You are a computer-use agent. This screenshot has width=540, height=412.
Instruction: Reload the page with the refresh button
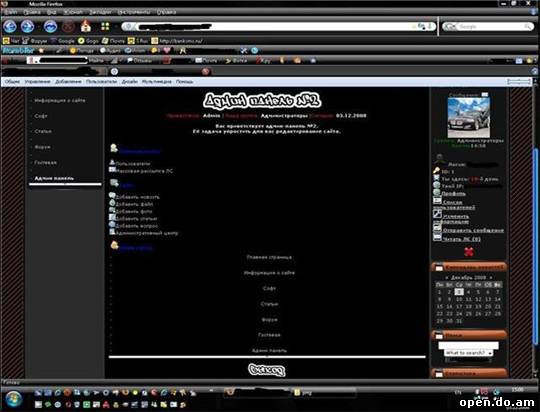tap(50, 26)
